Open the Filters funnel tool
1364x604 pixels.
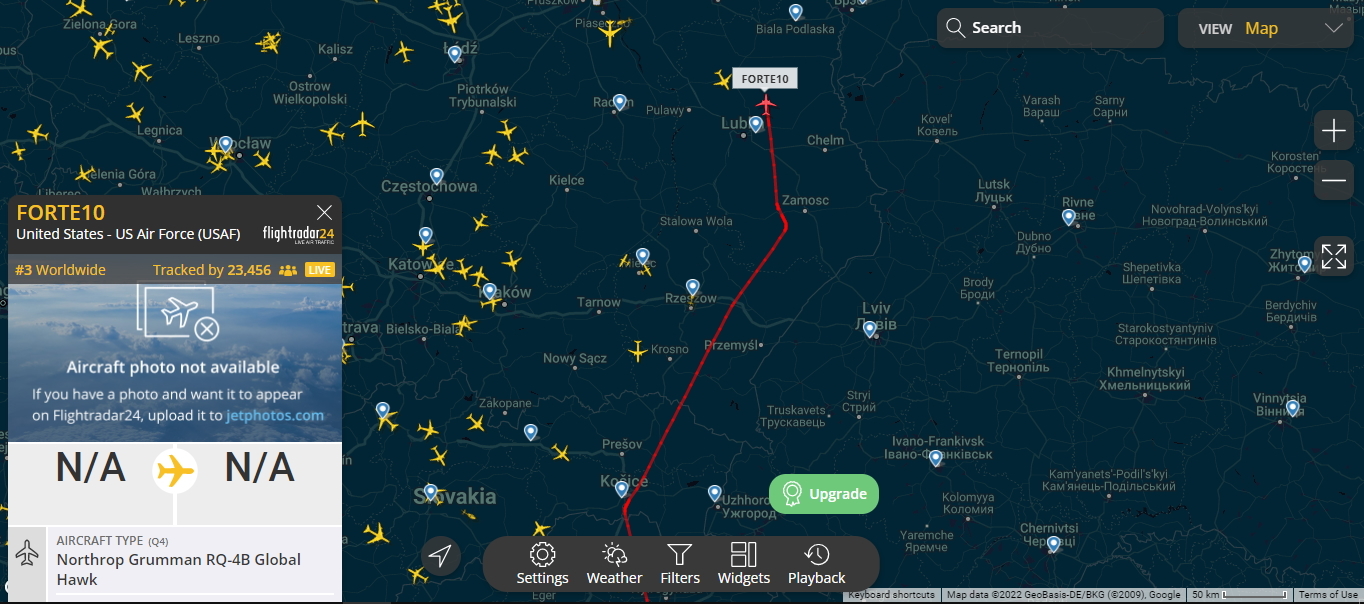pos(680,565)
